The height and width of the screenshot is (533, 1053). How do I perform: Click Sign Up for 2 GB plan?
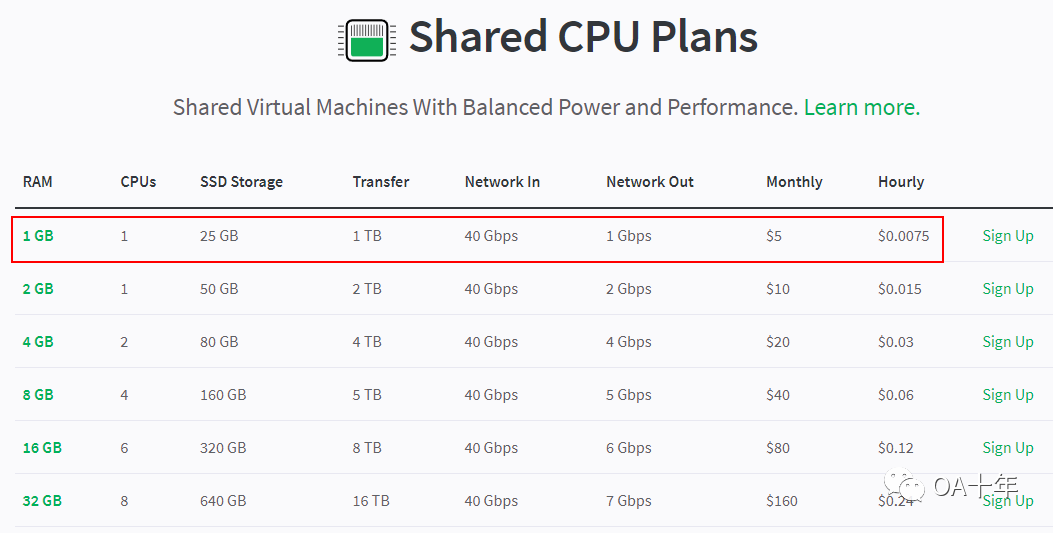[x=1007, y=289]
